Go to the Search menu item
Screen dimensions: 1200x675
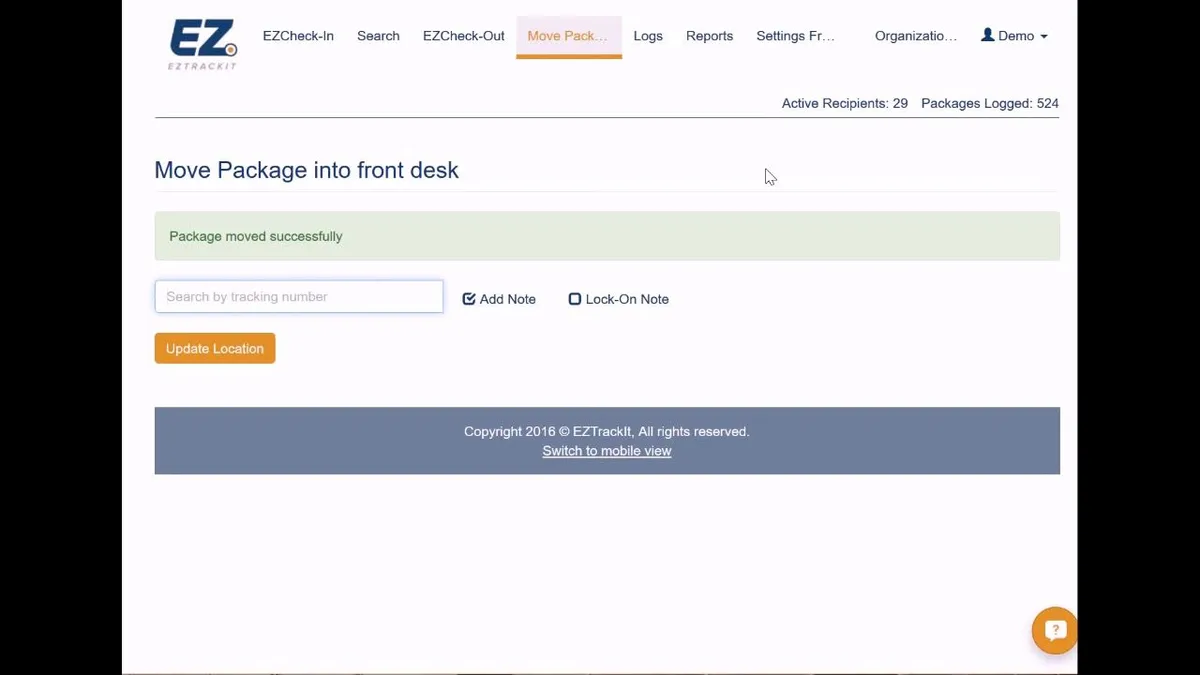pyautogui.click(x=378, y=36)
